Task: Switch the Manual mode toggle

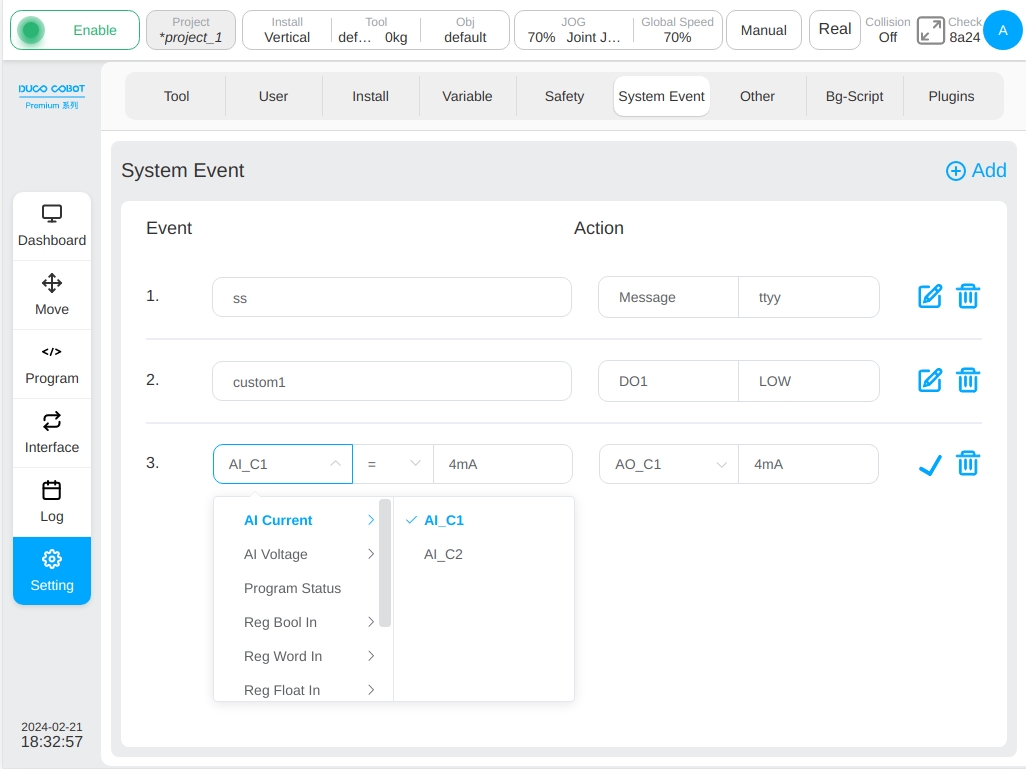Action: (764, 30)
